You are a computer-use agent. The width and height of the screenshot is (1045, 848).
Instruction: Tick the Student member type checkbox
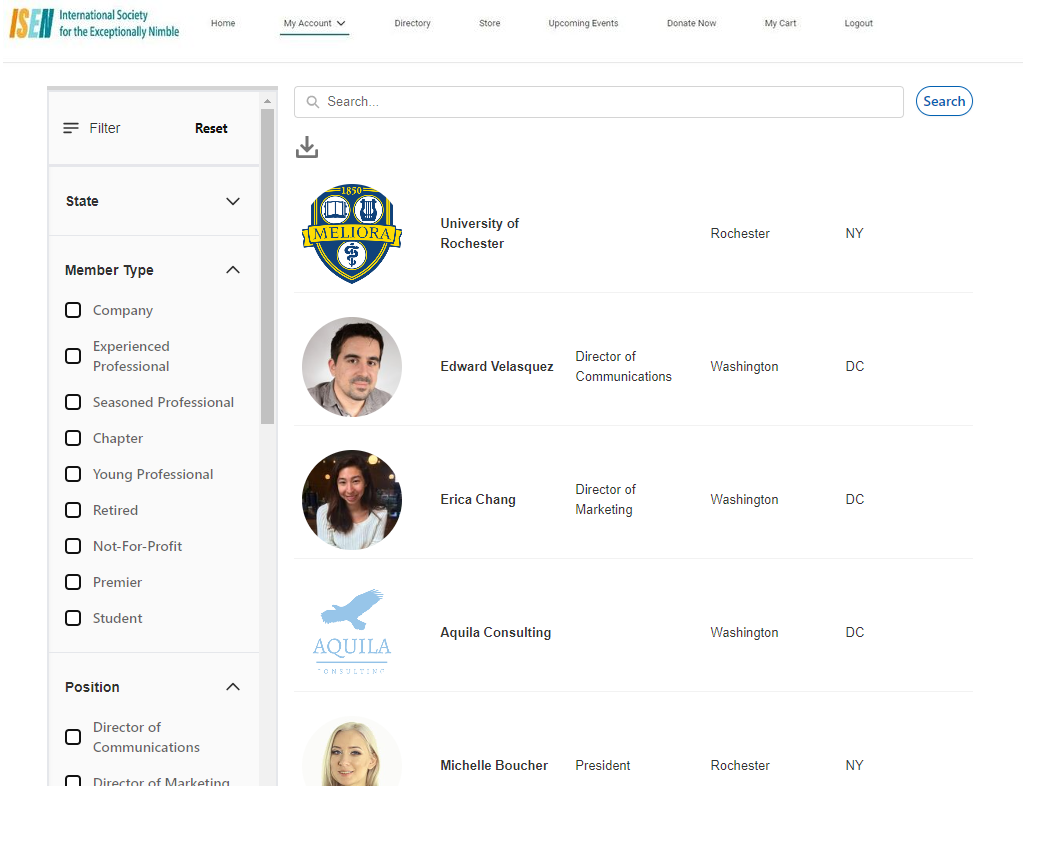coord(73,618)
